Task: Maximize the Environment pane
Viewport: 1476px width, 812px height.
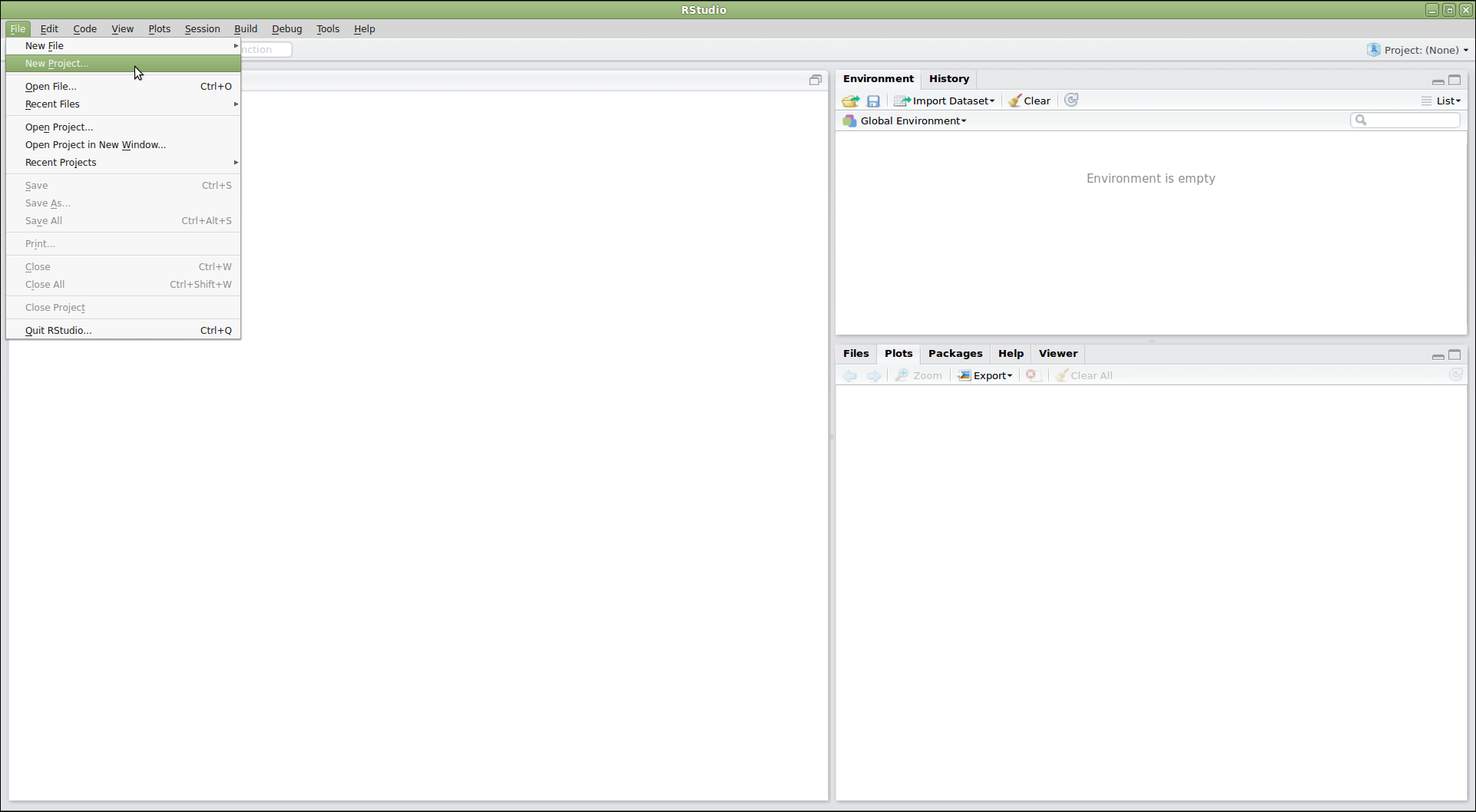Action: 1454,80
